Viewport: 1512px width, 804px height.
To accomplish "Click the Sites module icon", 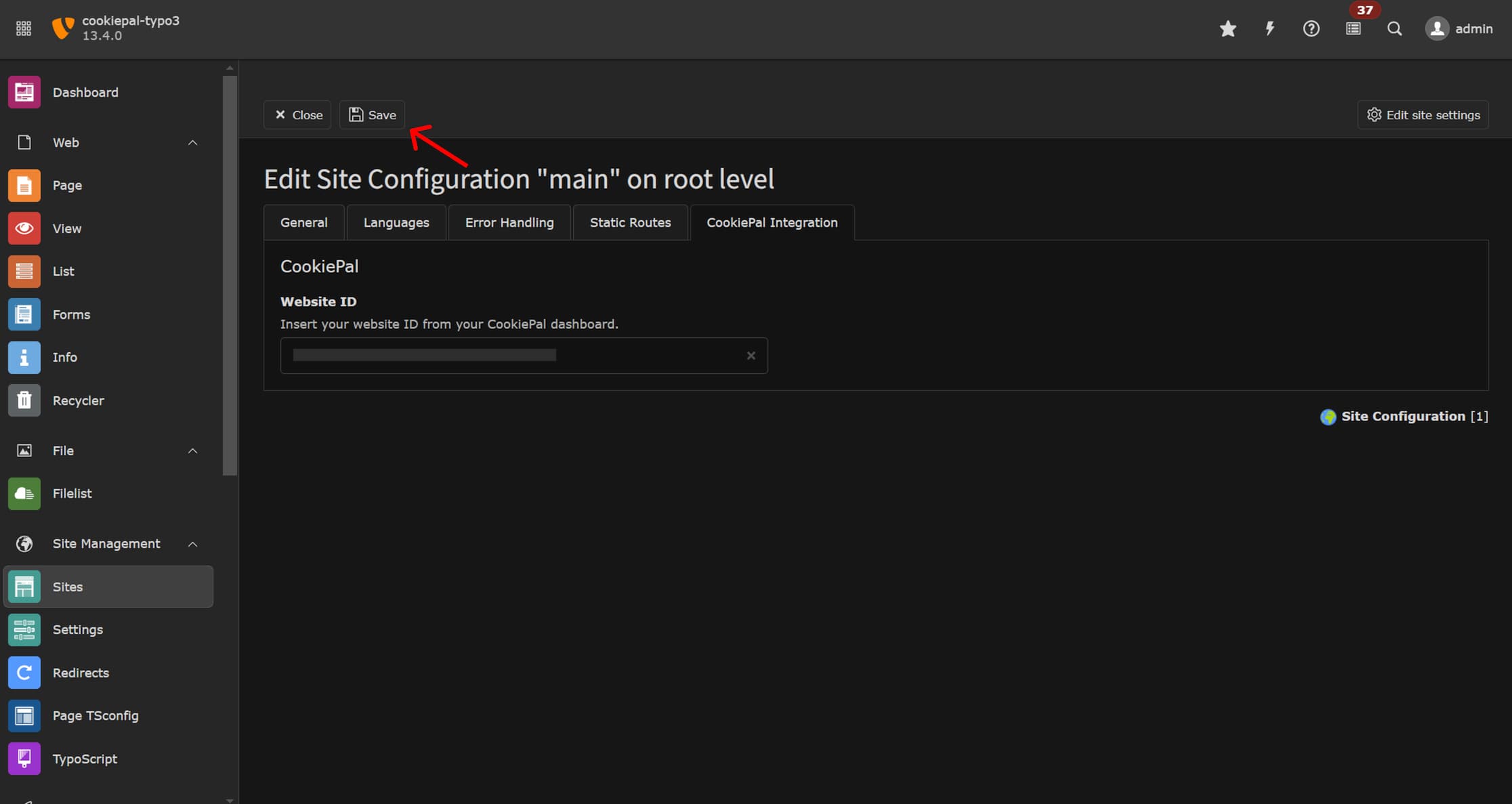I will pos(24,586).
